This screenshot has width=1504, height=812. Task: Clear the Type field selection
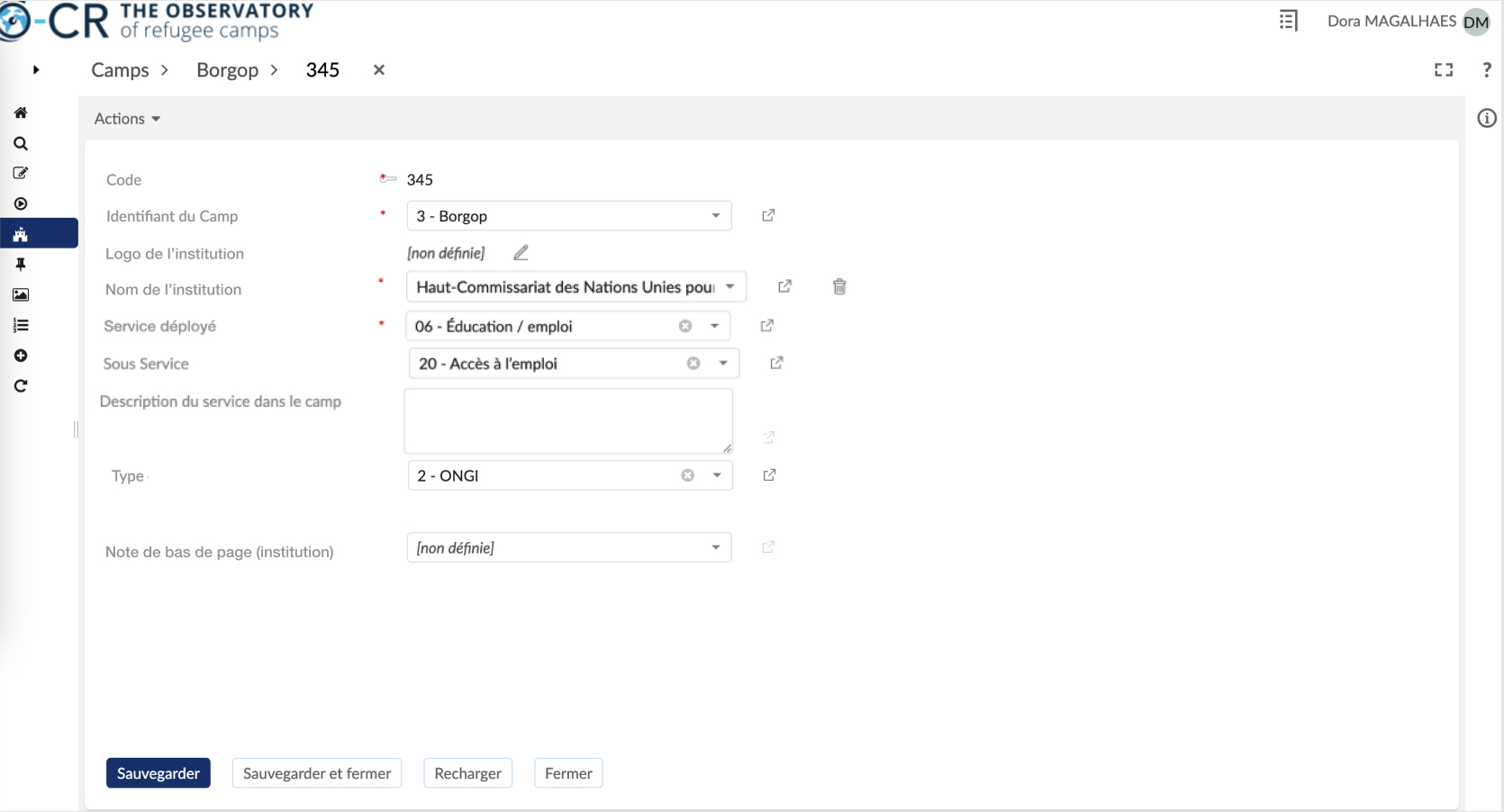[x=688, y=475]
